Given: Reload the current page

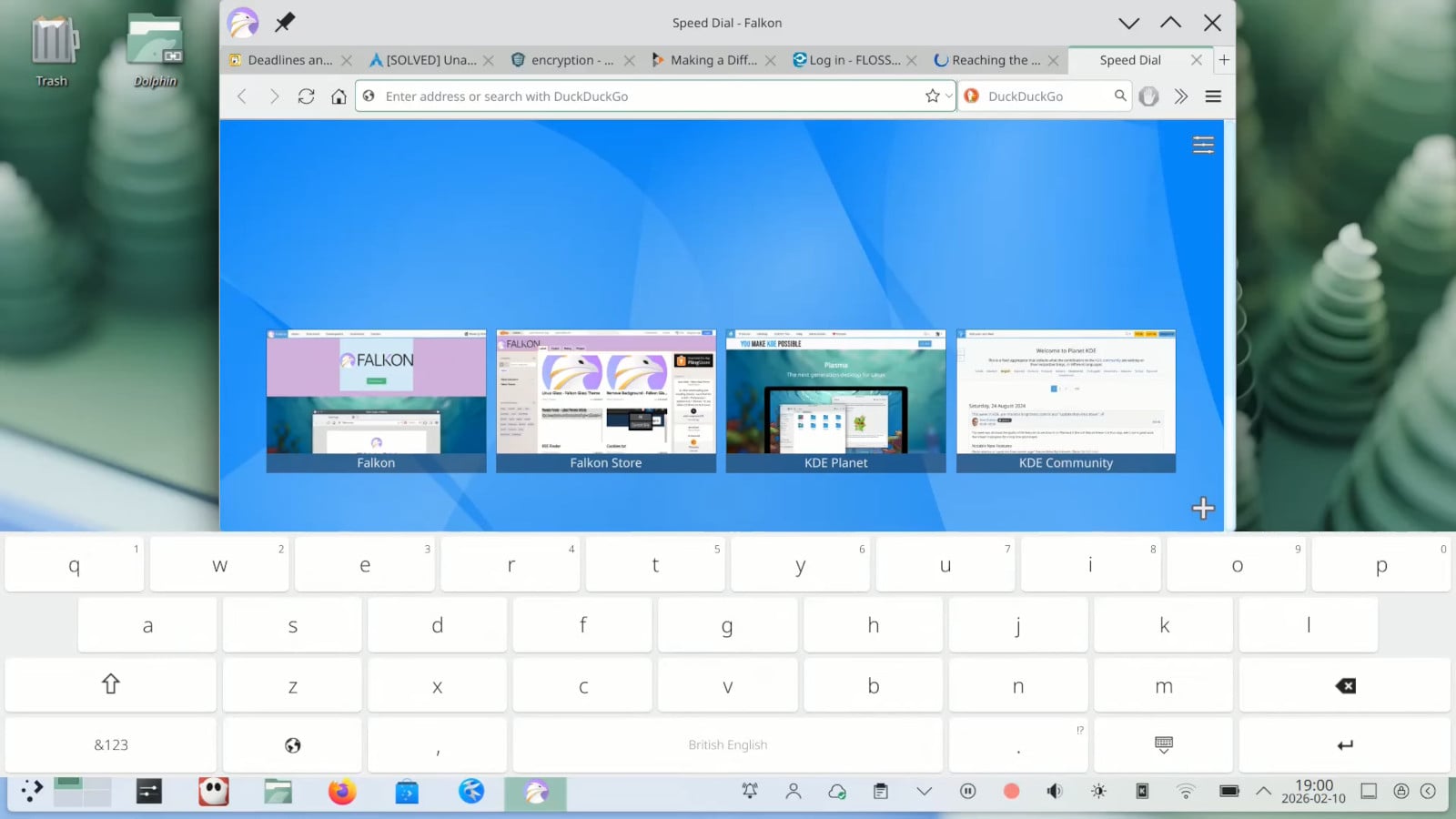Looking at the screenshot, I should 307,96.
